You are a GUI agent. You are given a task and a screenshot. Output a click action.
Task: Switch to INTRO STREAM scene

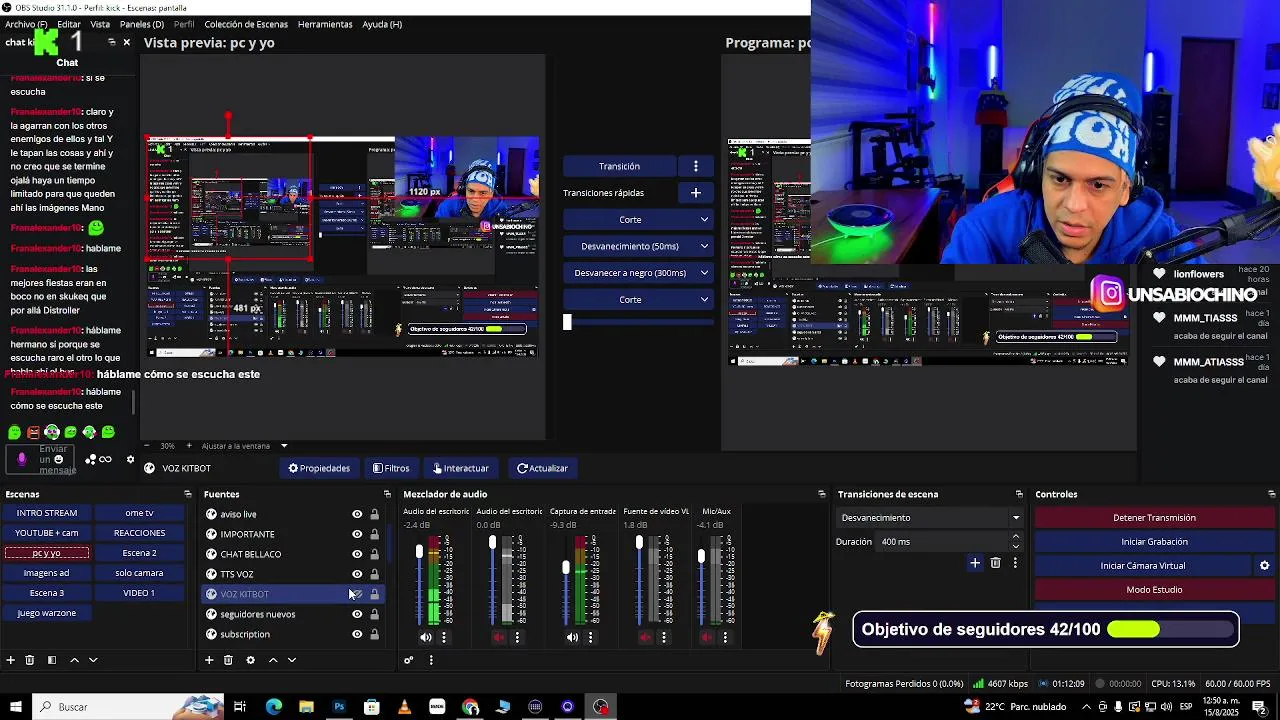[47, 513]
